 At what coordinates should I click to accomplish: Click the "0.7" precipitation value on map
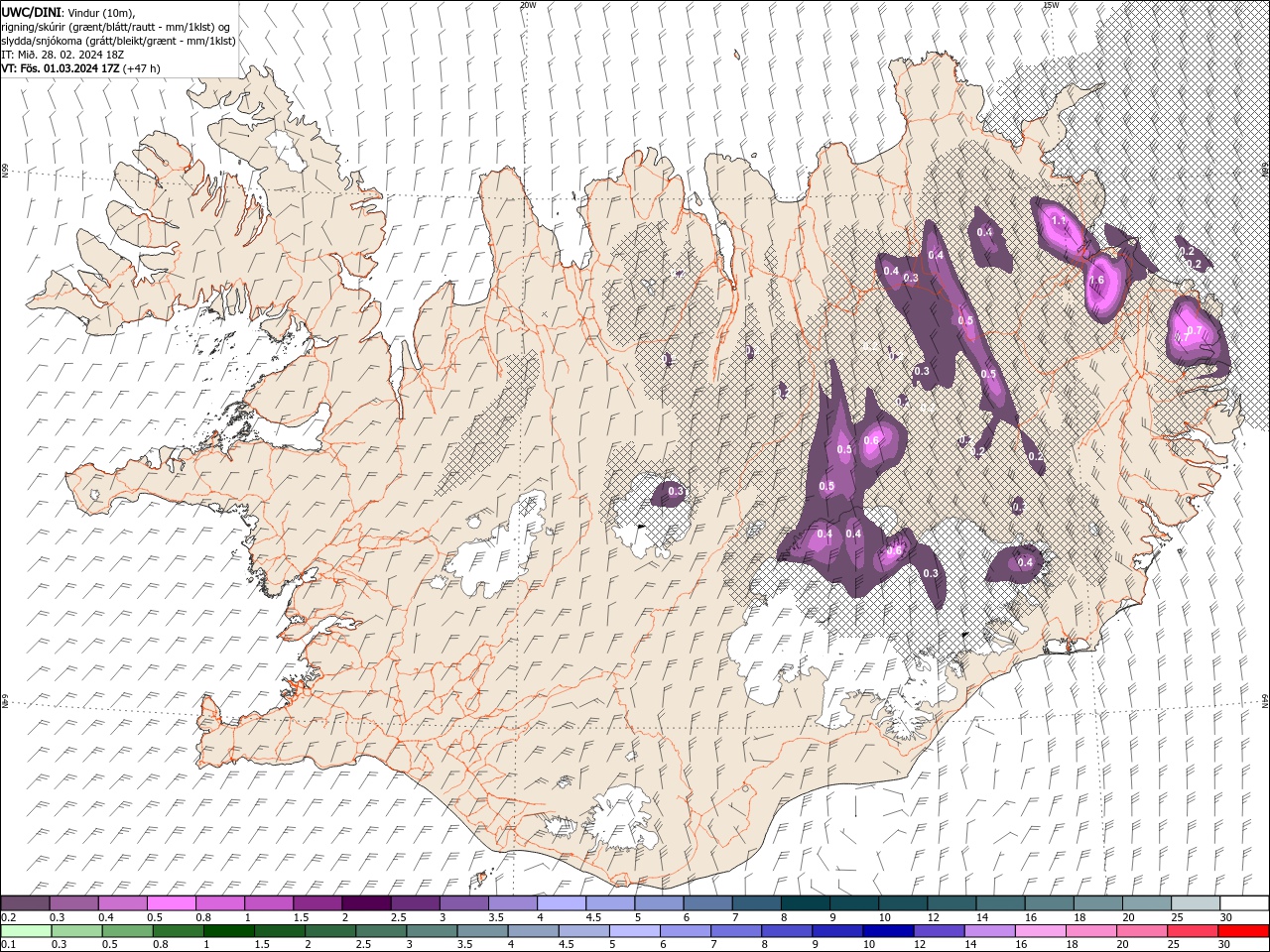click(x=1195, y=331)
